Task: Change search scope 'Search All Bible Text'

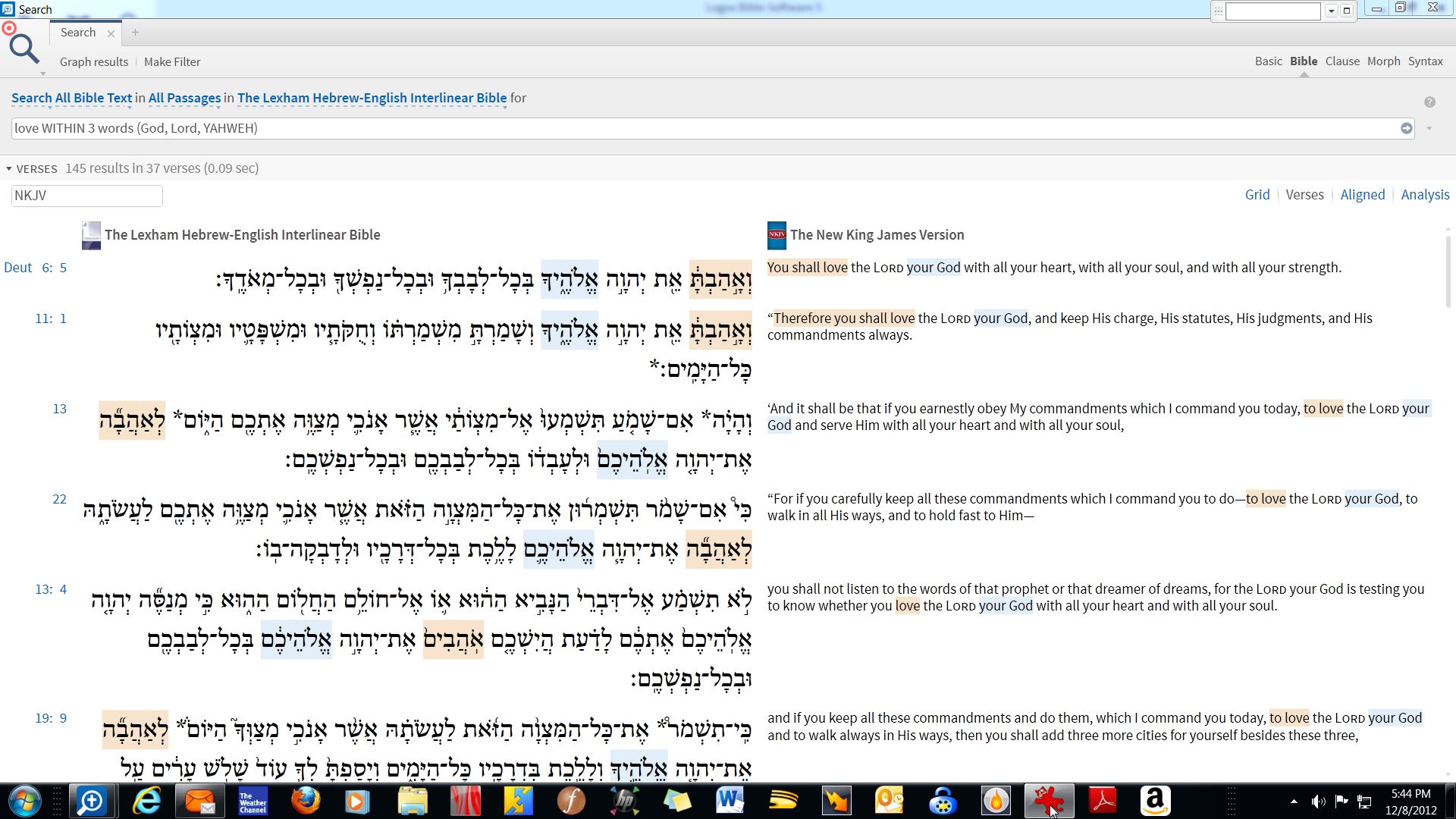Action: coord(71,98)
